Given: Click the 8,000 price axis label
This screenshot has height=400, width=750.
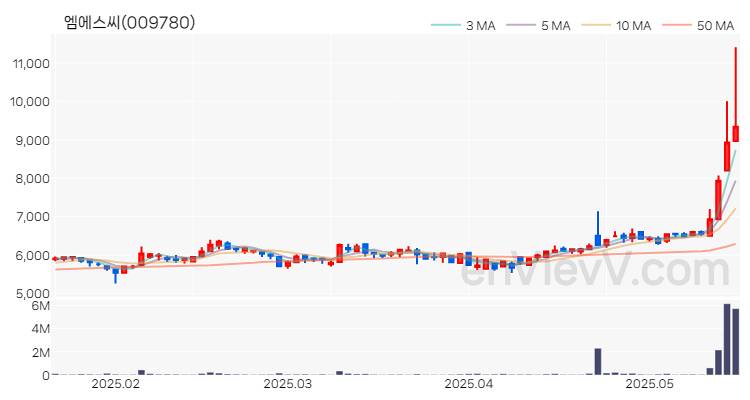Looking at the screenshot, I should 32,178.
